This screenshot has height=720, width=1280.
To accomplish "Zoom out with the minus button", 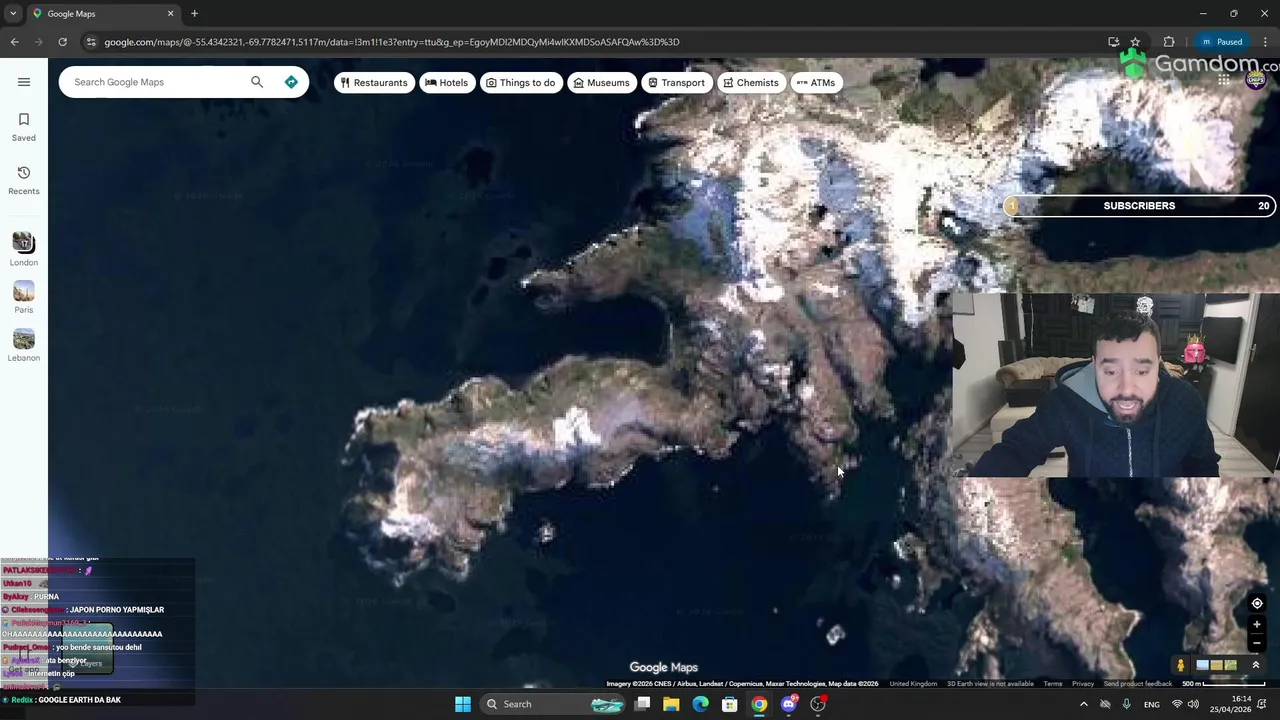I will tap(1257, 643).
